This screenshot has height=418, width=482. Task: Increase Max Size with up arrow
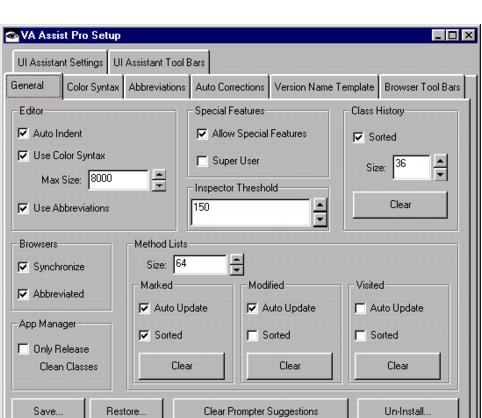[x=159, y=175]
